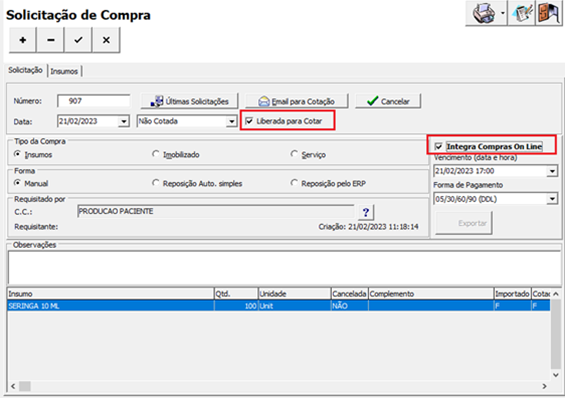Click the Complemento column header
This screenshot has height=398, width=565.
pos(431,294)
